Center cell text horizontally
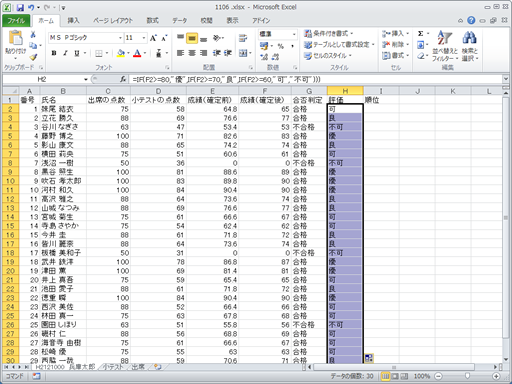This screenshot has height=384, width=512. tap(192, 53)
